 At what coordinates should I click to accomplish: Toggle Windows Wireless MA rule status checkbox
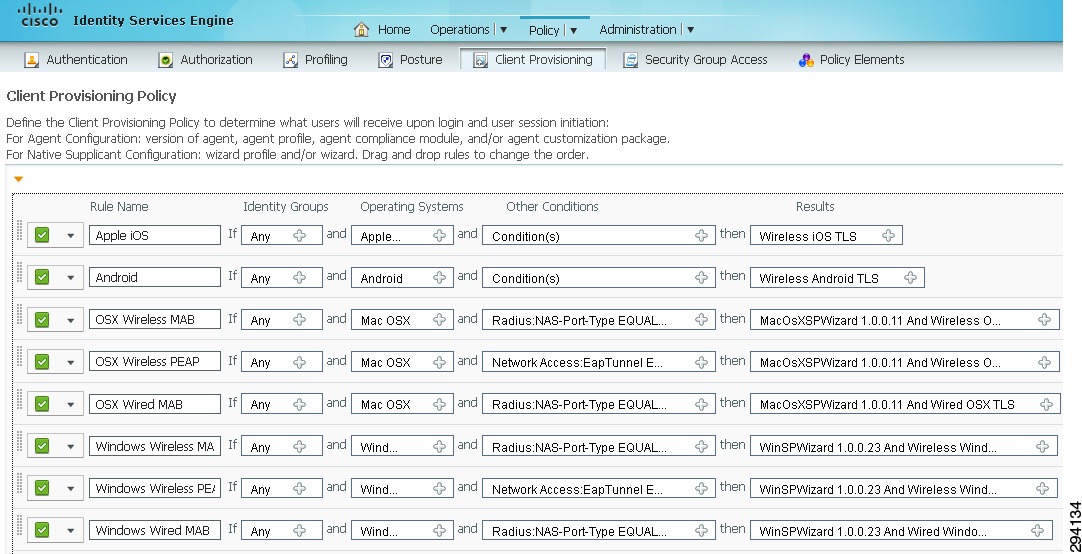point(42,446)
